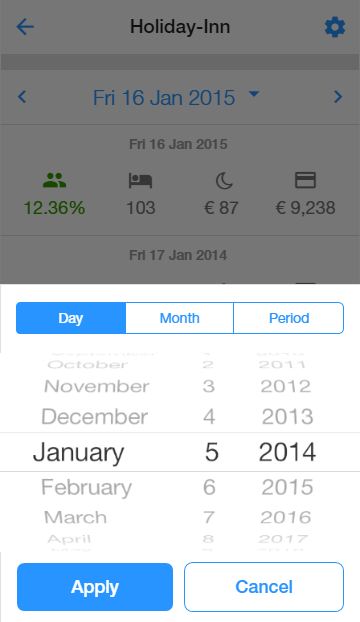Open settings with the gear icon
Image resolution: width=360 pixels, height=622 pixels.
tap(335, 27)
